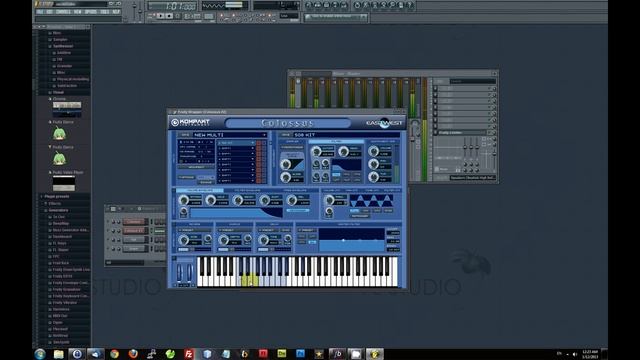Open the TOOLS menu
The height and width of the screenshot is (360, 640).
[x=104, y=12]
